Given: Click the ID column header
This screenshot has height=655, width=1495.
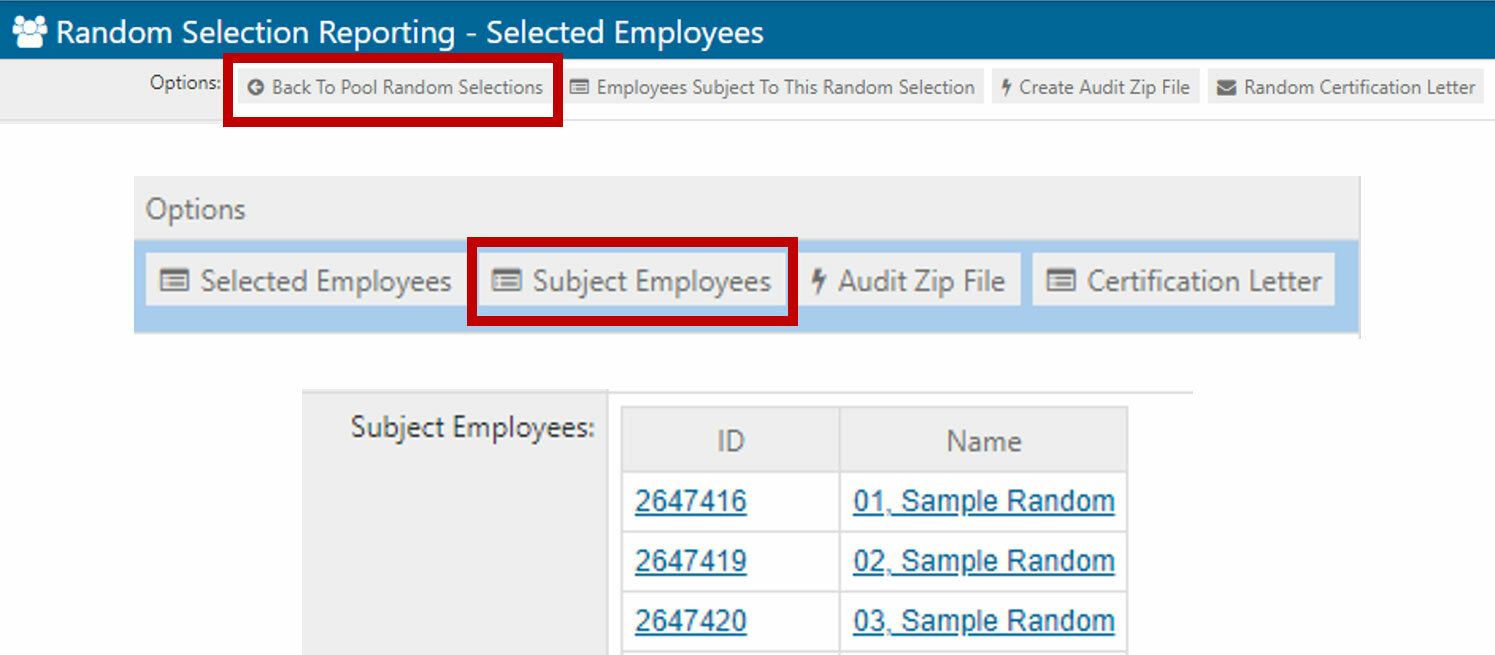Looking at the screenshot, I should click(x=730, y=441).
